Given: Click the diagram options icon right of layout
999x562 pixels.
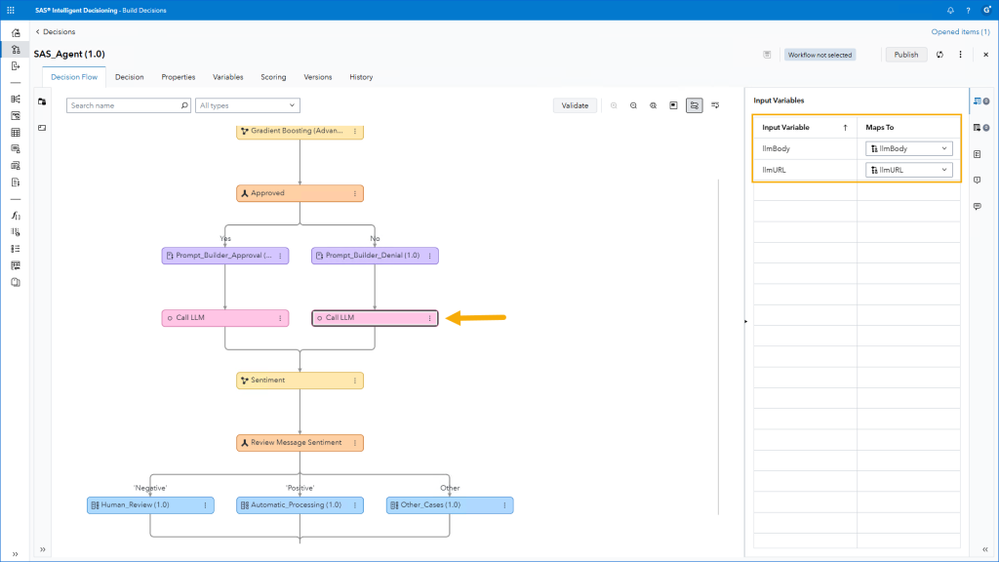Looking at the screenshot, I should (x=715, y=105).
